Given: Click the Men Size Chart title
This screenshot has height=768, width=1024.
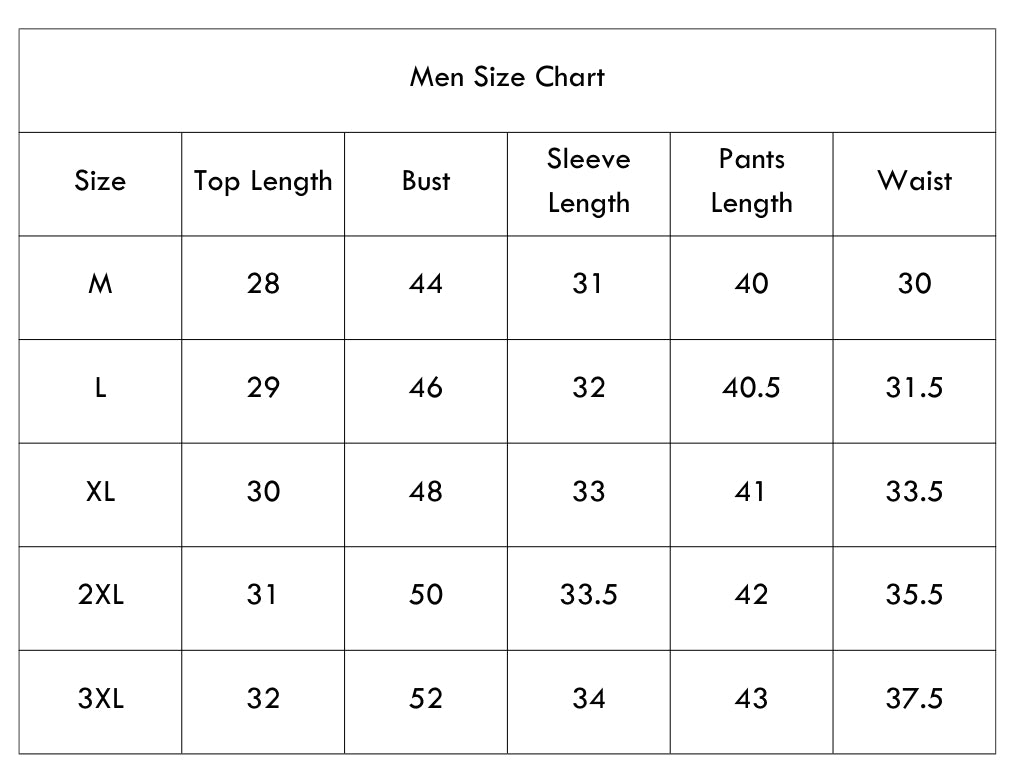Looking at the screenshot, I should point(507,77).
